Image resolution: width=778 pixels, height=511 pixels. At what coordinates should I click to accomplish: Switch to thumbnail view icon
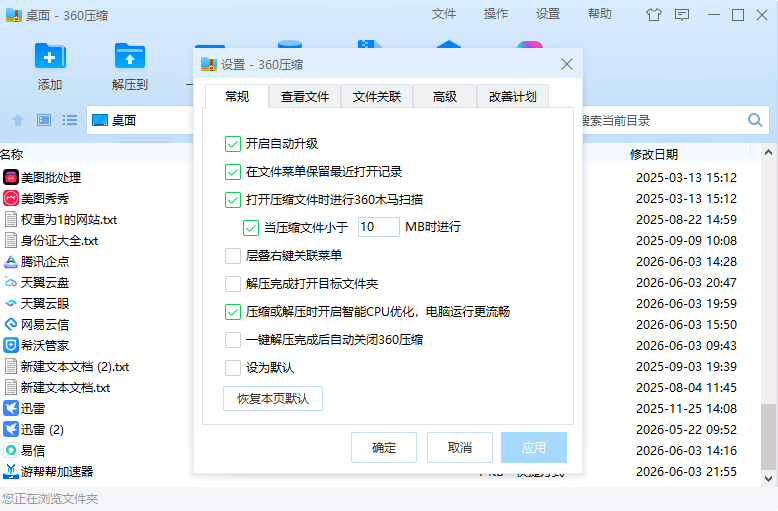44,120
